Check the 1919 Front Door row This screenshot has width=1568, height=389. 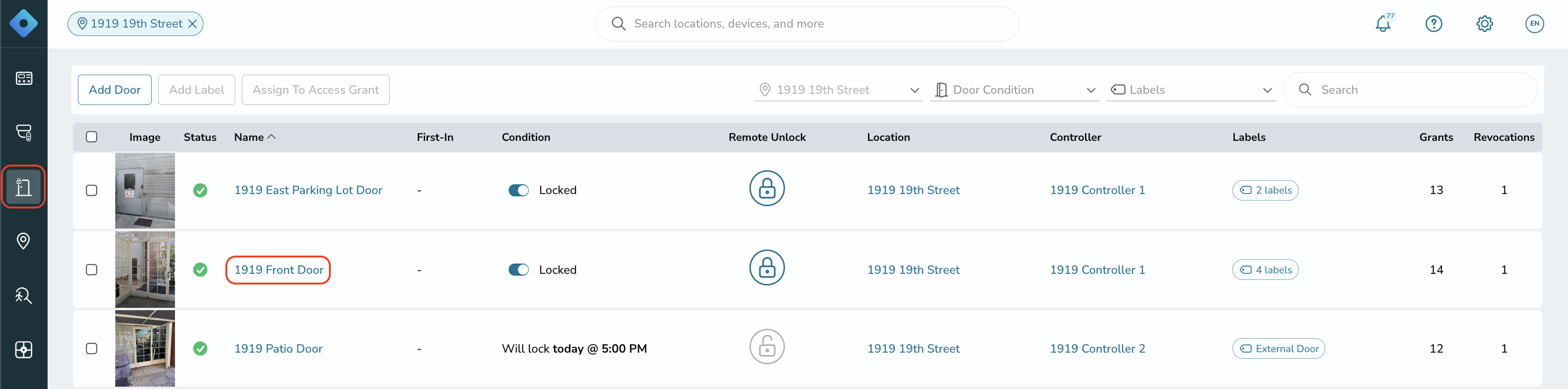[x=92, y=270]
